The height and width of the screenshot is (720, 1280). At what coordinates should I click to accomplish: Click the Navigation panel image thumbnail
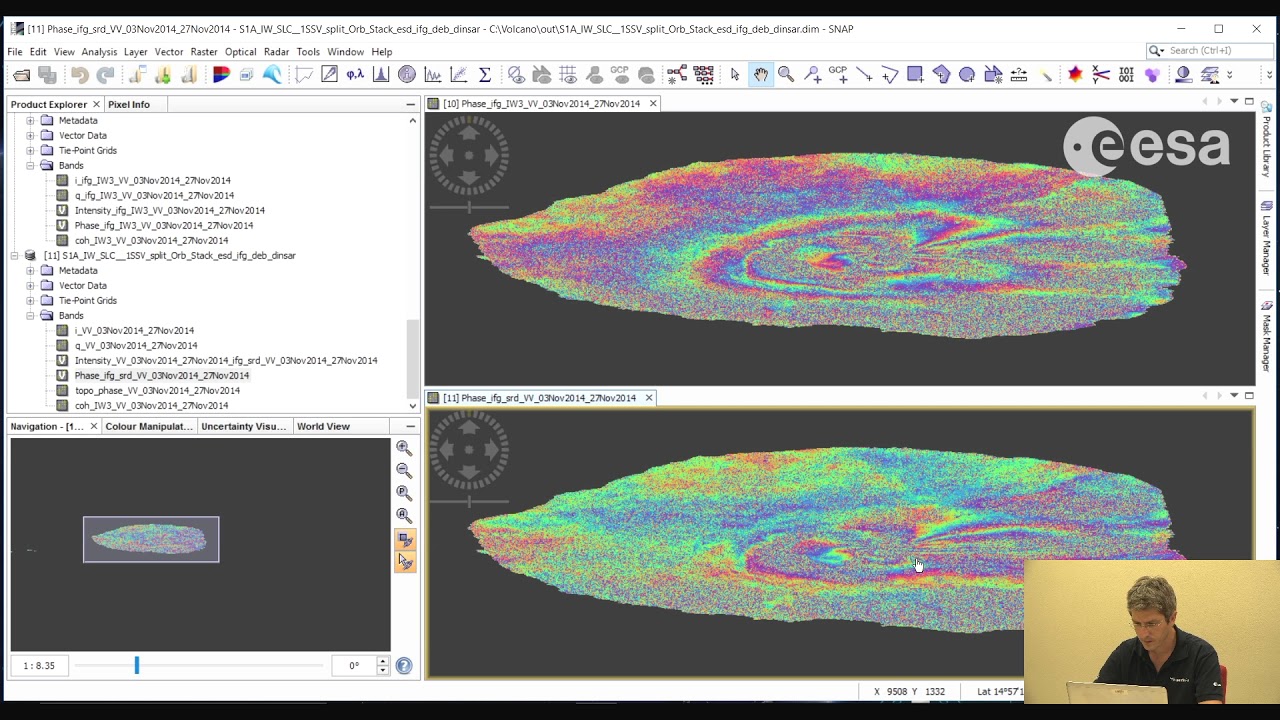click(x=151, y=539)
